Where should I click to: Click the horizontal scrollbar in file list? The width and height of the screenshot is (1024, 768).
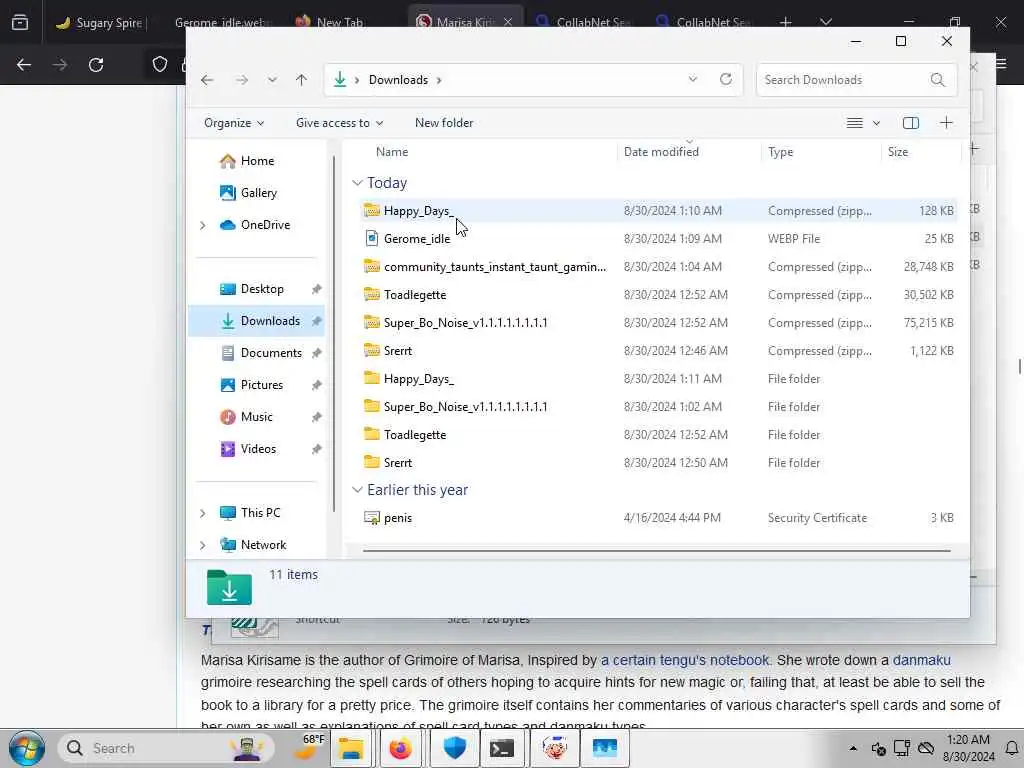point(656,551)
